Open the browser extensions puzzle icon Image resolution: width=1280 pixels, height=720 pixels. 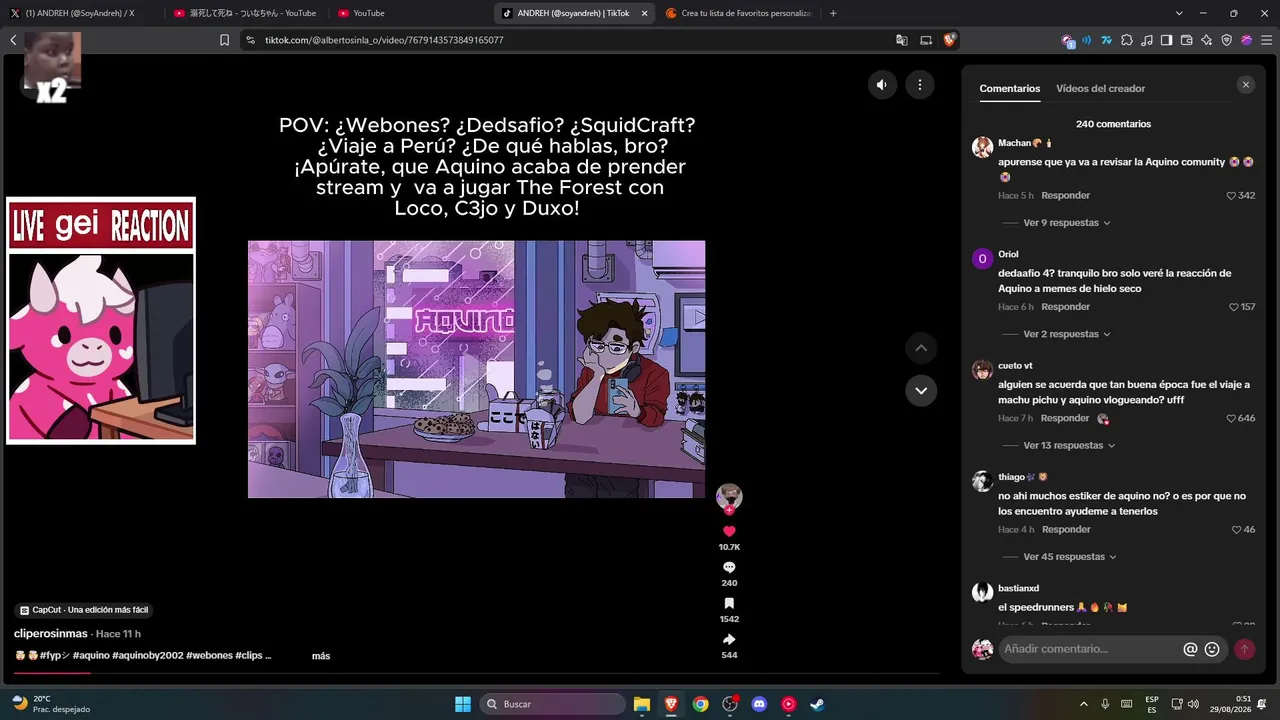tap(1127, 40)
